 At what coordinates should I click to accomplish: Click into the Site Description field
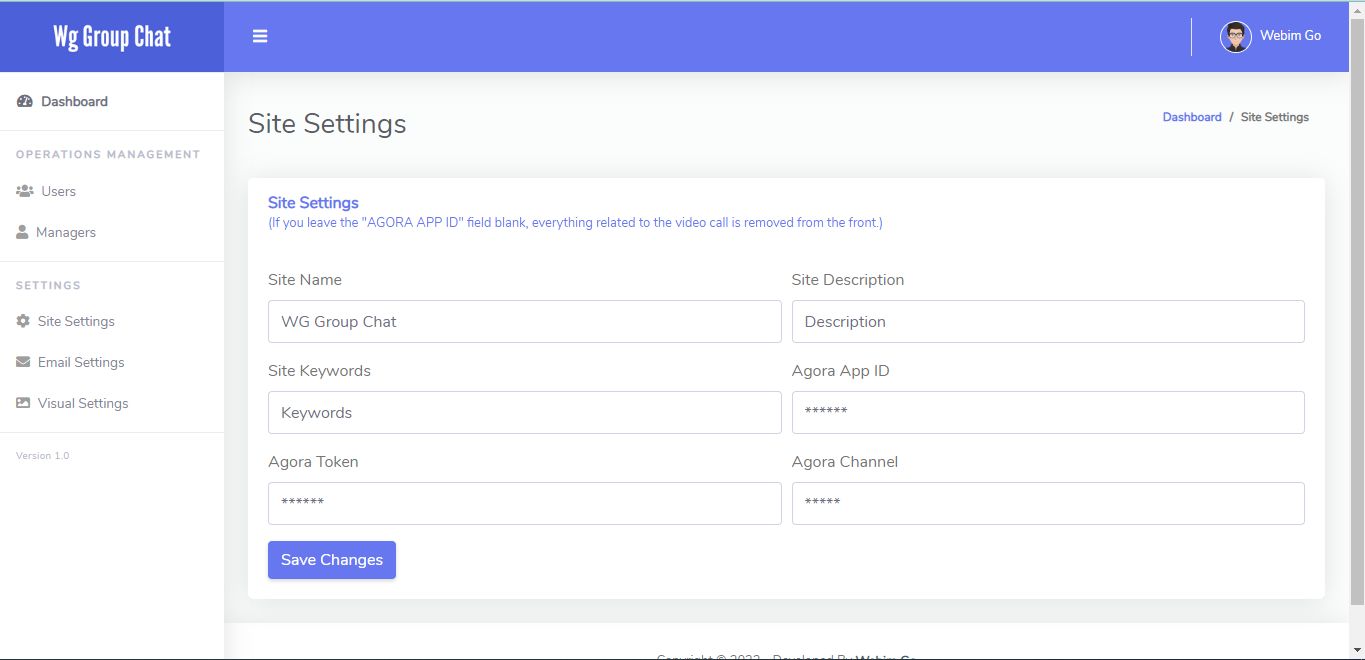pyautogui.click(x=1047, y=322)
